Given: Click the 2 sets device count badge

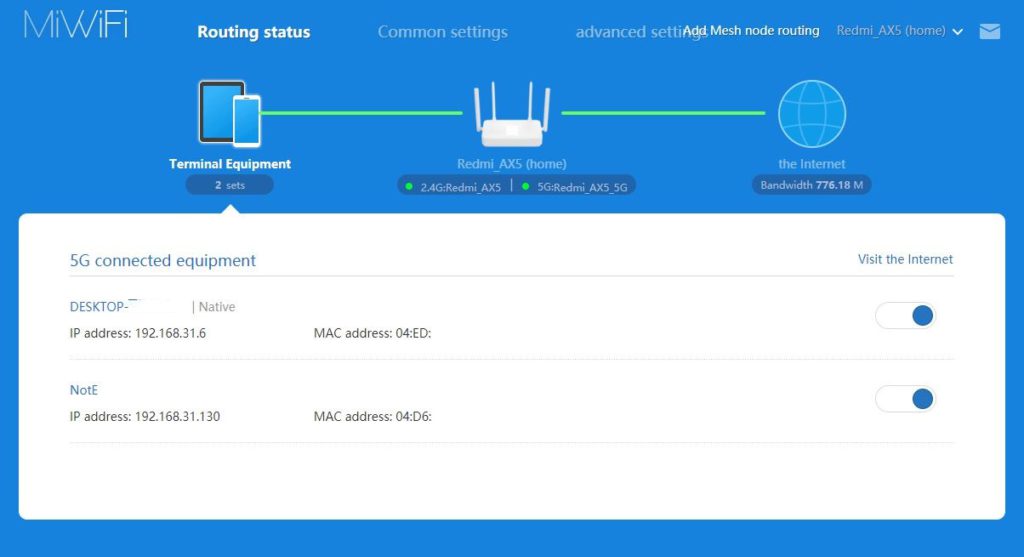Looking at the screenshot, I should tap(230, 185).
